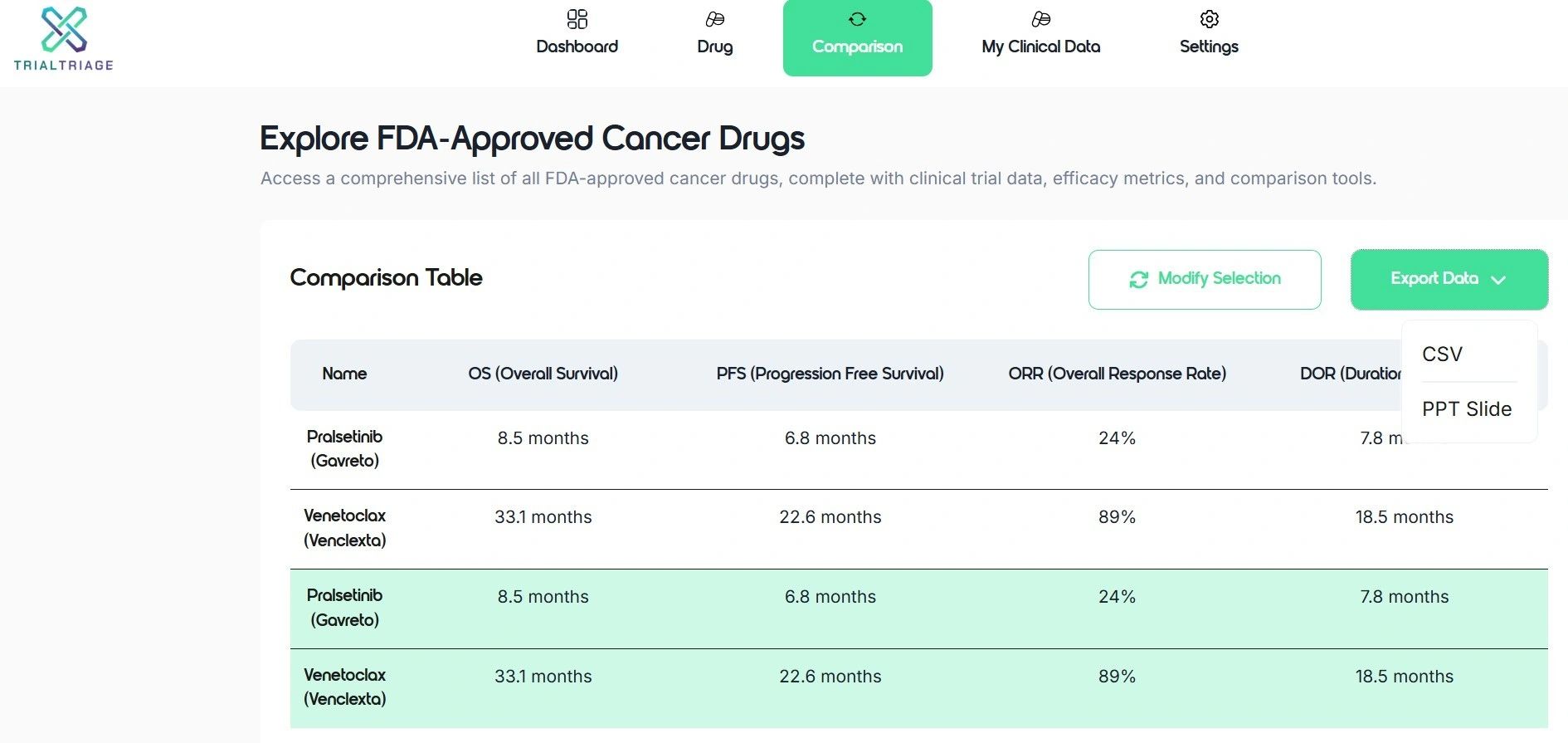Click 33.1 months in white Venetoclax row
The width and height of the screenshot is (1568, 743).
click(x=543, y=517)
